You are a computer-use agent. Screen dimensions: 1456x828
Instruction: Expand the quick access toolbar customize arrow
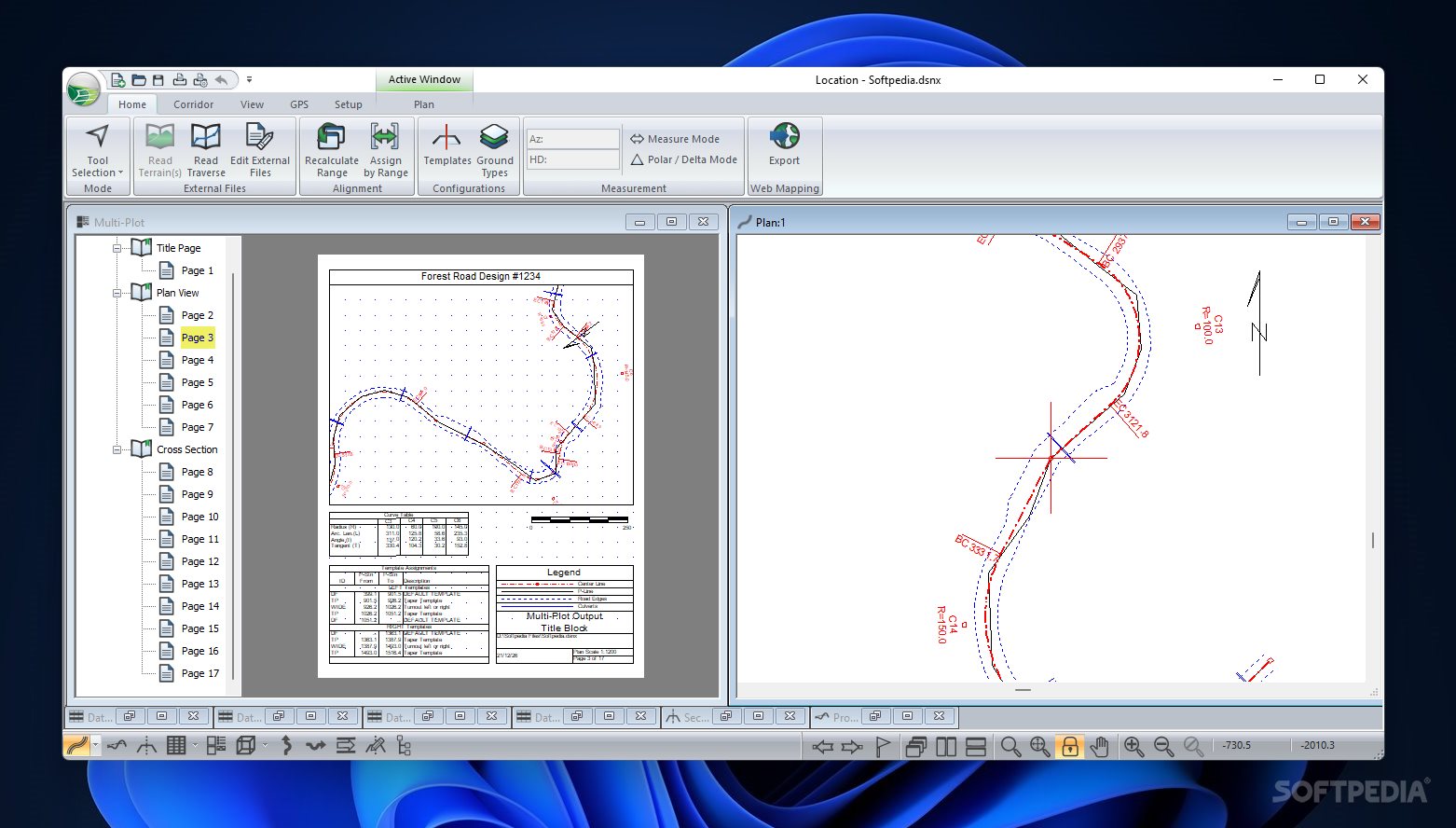click(249, 80)
